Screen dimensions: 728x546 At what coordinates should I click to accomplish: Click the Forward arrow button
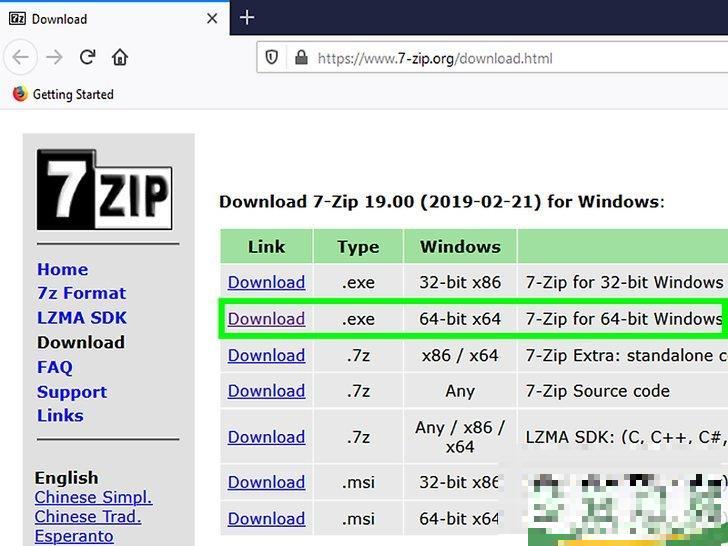click(55, 57)
